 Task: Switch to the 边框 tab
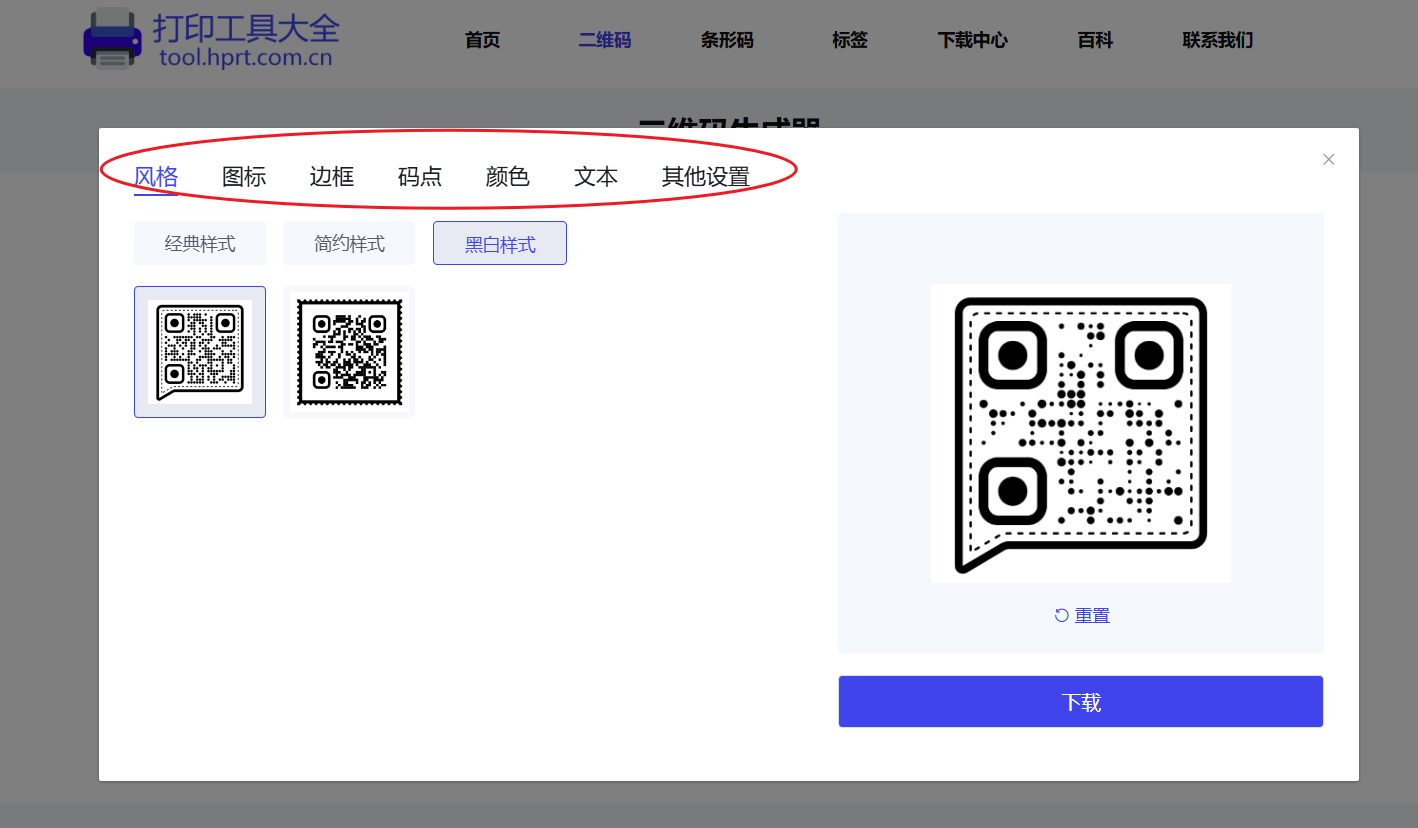tap(332, 177)
